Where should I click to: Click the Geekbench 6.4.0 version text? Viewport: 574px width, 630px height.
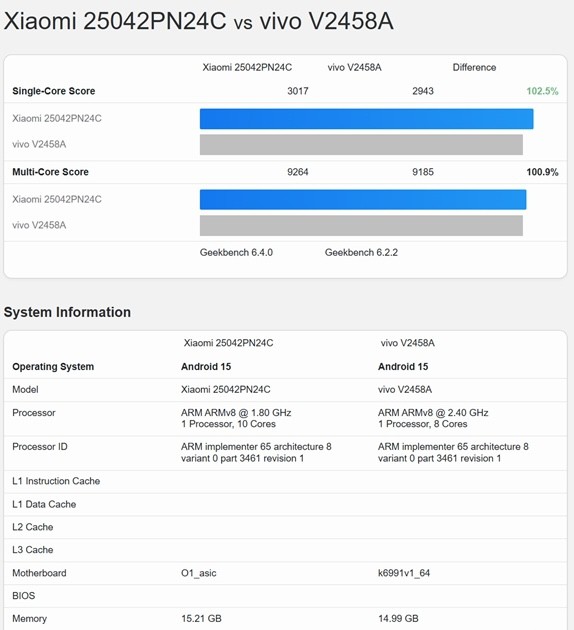236,253
